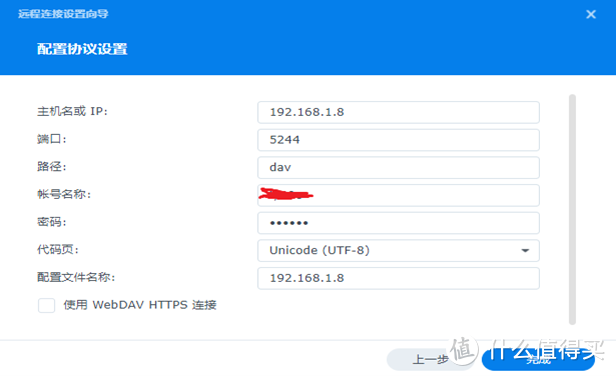This screenshot has height=376, width=616.
Task: Click the 配置协议设置 heading
Action: pos(82,49)
